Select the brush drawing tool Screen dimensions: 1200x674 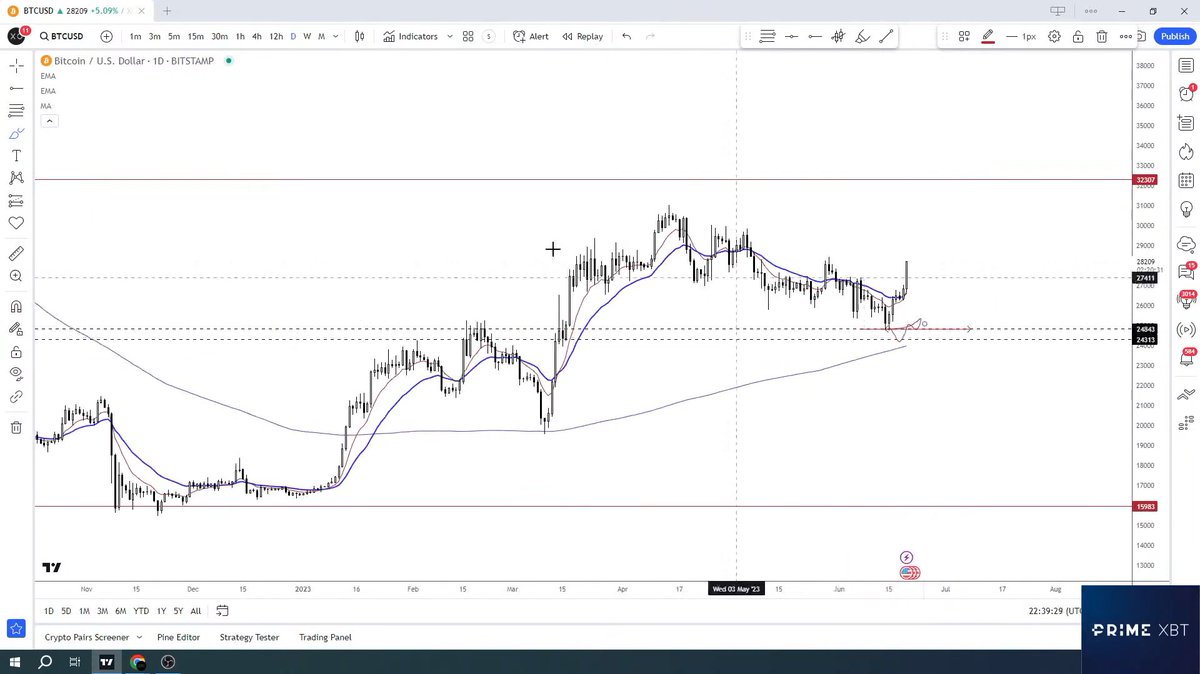tap(16, 133)
